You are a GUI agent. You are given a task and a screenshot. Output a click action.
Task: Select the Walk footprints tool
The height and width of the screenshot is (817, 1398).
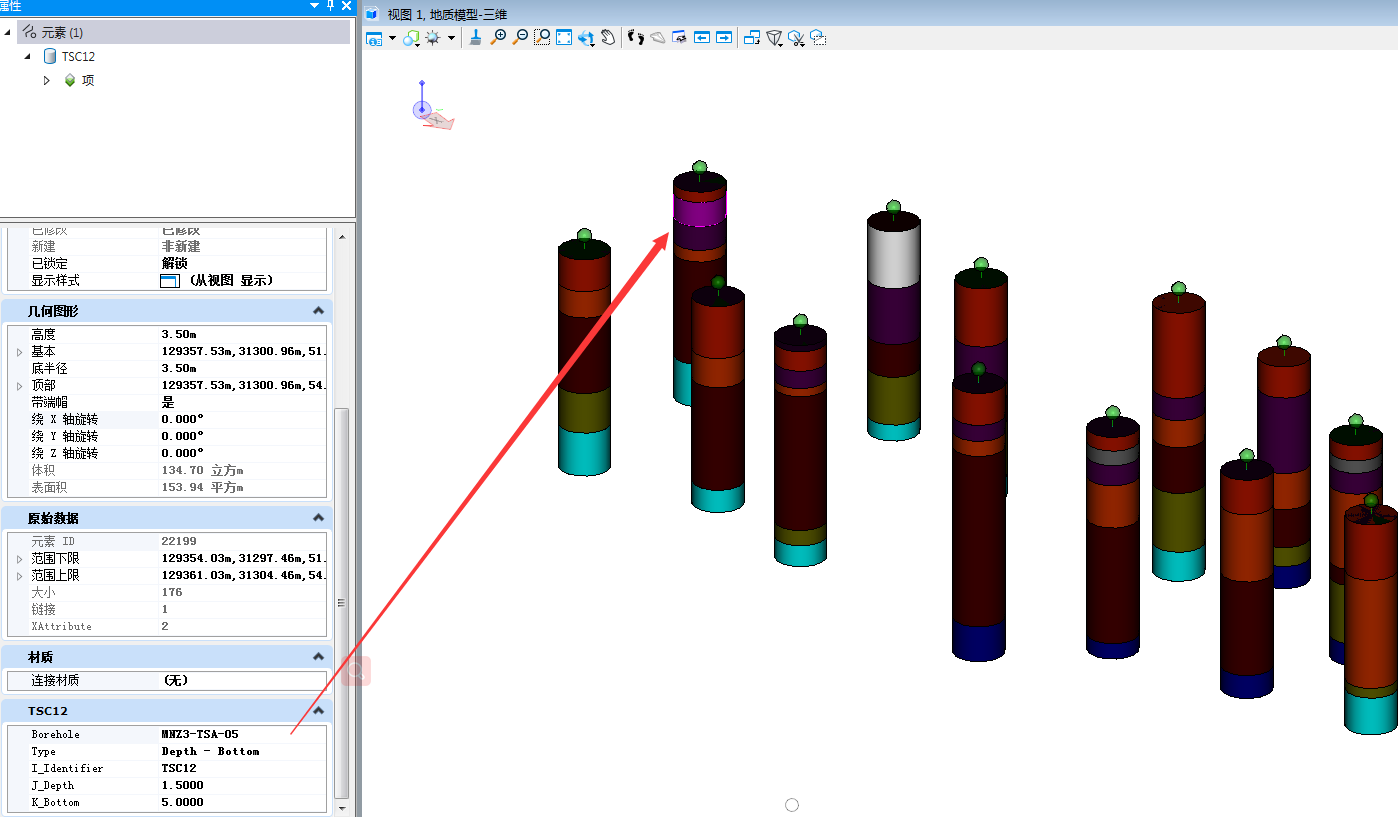pos(636,38)
